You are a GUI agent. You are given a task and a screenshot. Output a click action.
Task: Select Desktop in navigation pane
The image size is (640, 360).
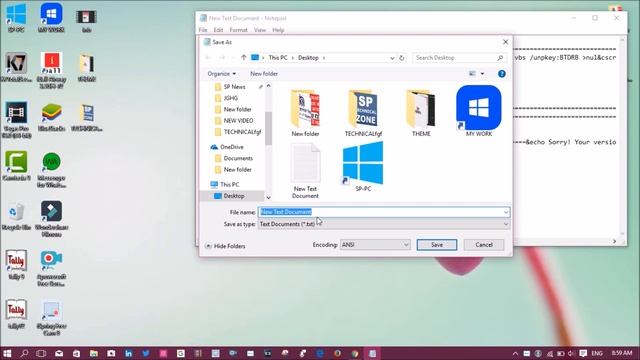[x=233, y=196]
